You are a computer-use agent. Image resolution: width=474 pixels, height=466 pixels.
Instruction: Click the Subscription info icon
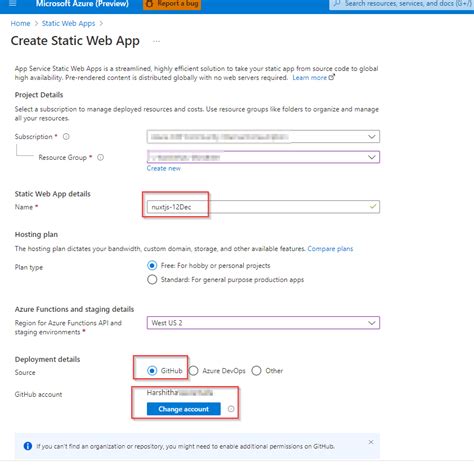[66, 137]
